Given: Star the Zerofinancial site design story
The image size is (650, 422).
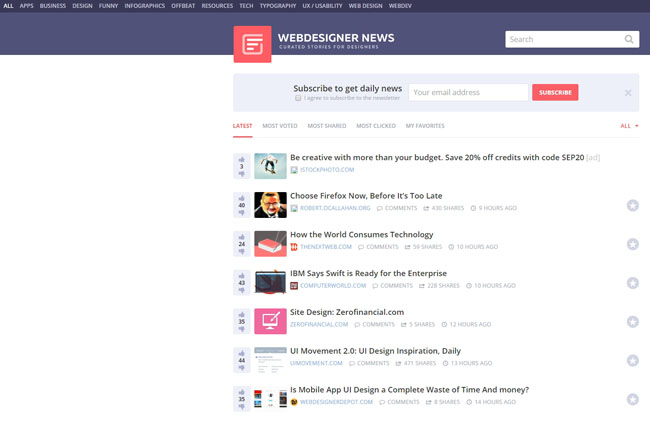Looking at the screenshot, I should click(633, 322).
